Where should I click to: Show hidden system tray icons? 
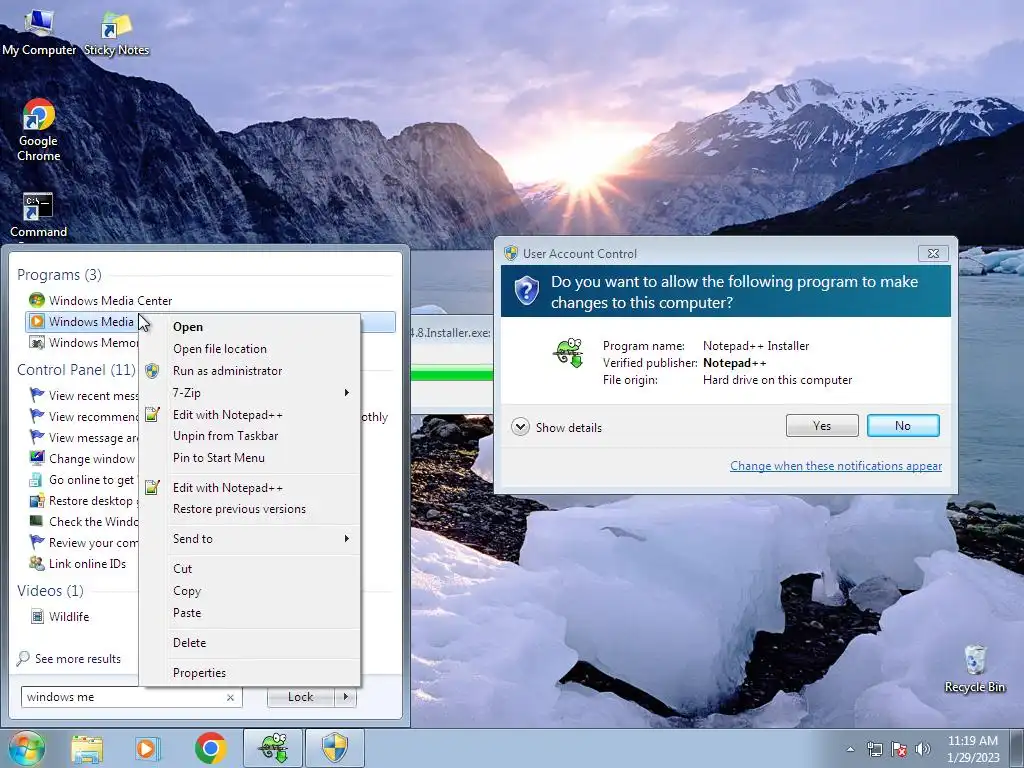tap(850, 749)
